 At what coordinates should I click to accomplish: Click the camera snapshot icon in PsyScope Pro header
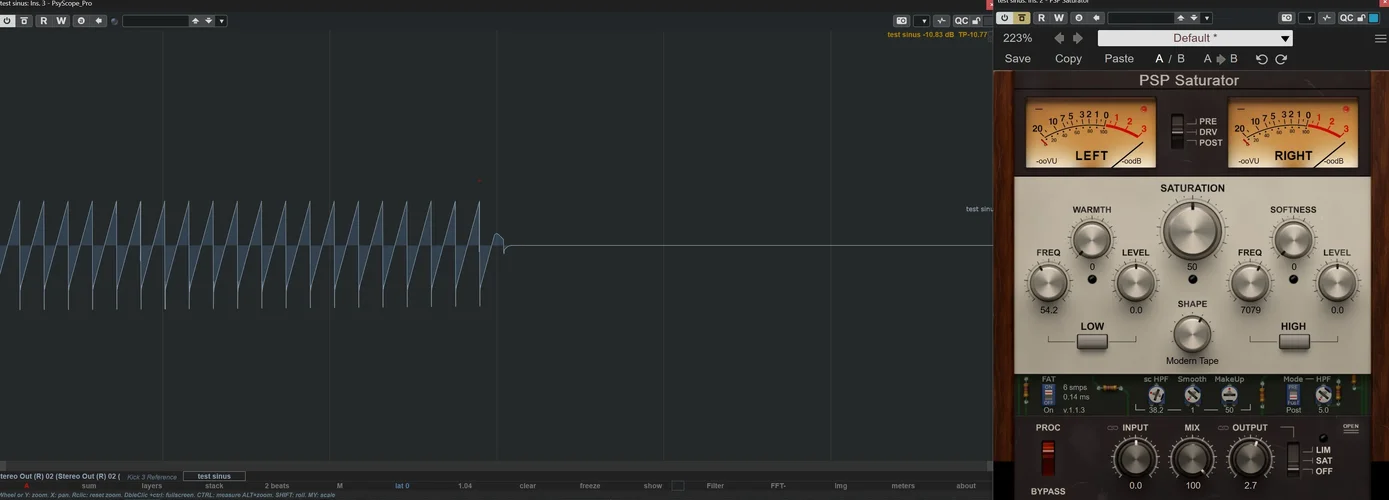(901, 21)
